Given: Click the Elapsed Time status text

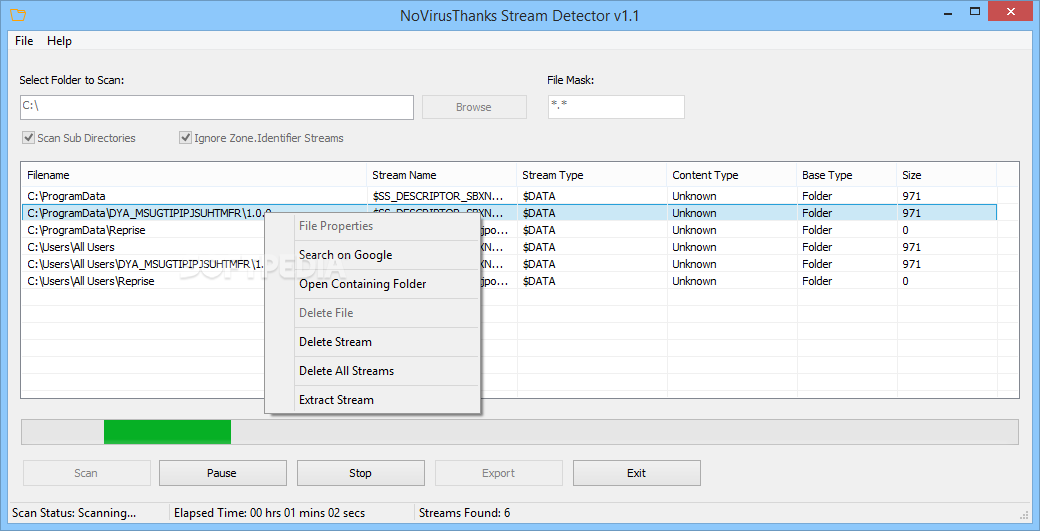Looking at the screenshot, I should [x=269, y=512].
